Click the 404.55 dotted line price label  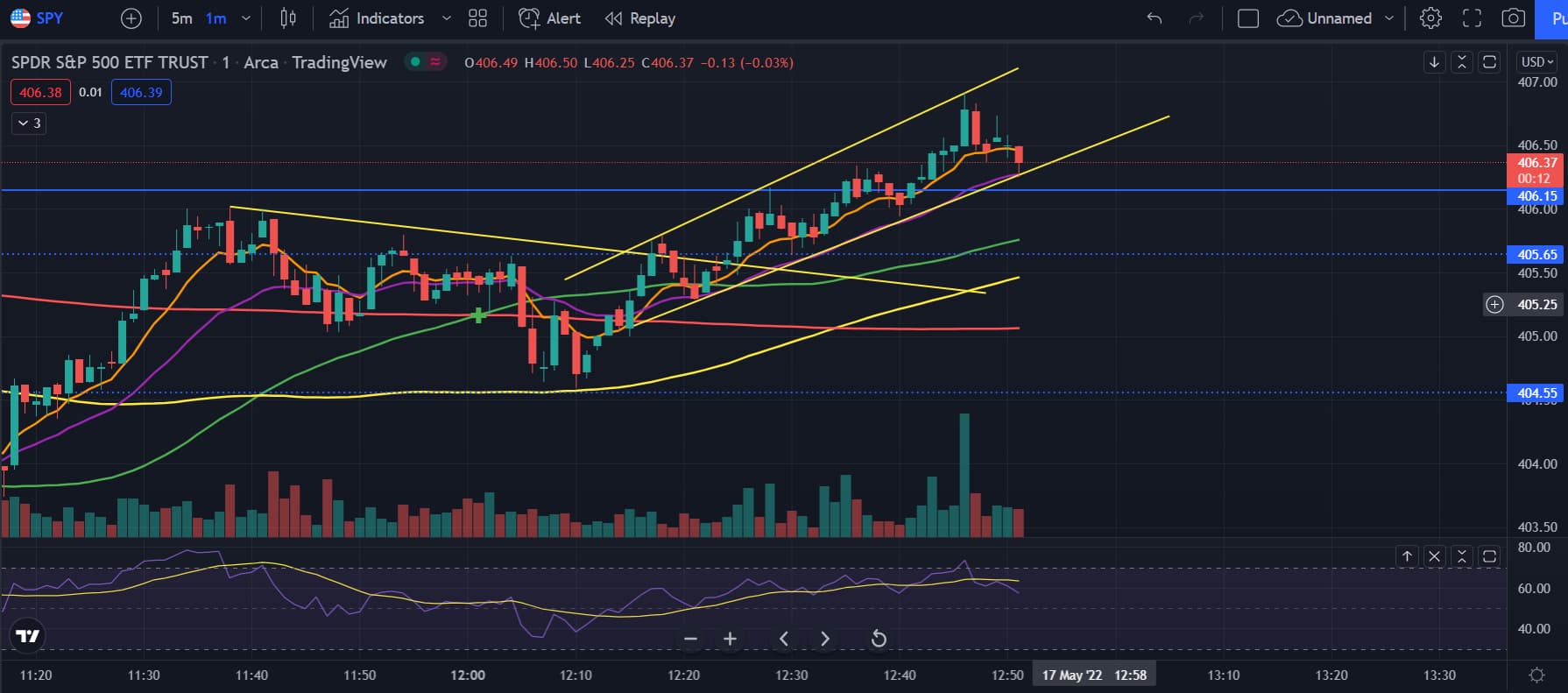[x=1536, y=393]
